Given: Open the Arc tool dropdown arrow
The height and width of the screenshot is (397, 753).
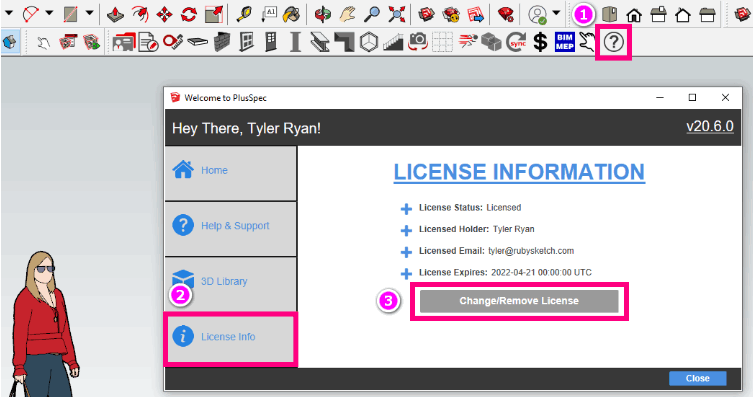Looking at the screenshot, I should pos(49,13).
